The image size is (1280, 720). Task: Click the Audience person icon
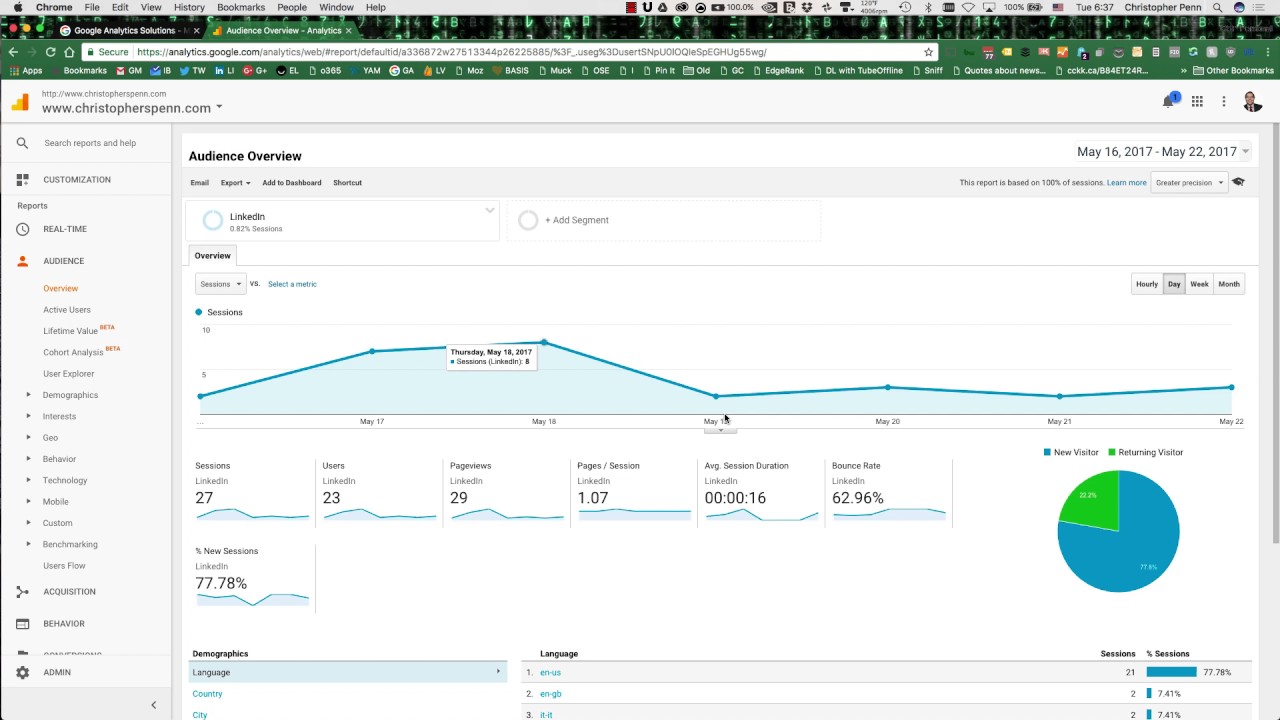(x=22, y=261)
